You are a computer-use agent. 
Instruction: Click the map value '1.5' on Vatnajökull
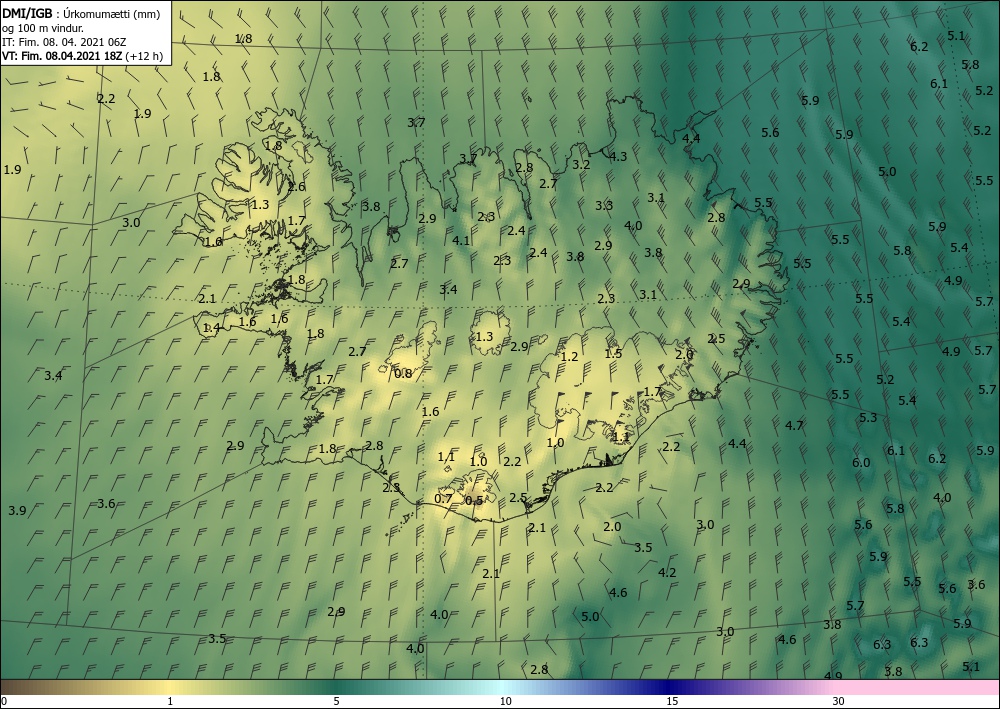coord(613,353)
